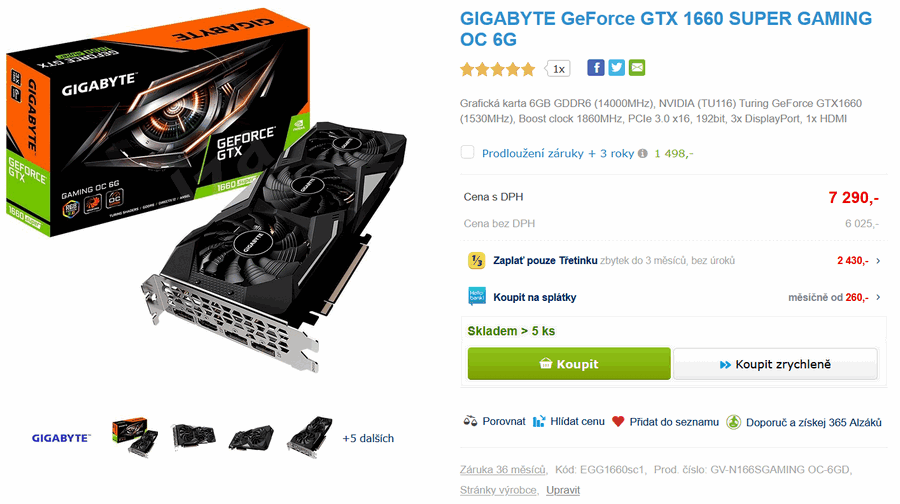
Task: Click Koupit zrychleně button
Action: (x=775, y=365)
